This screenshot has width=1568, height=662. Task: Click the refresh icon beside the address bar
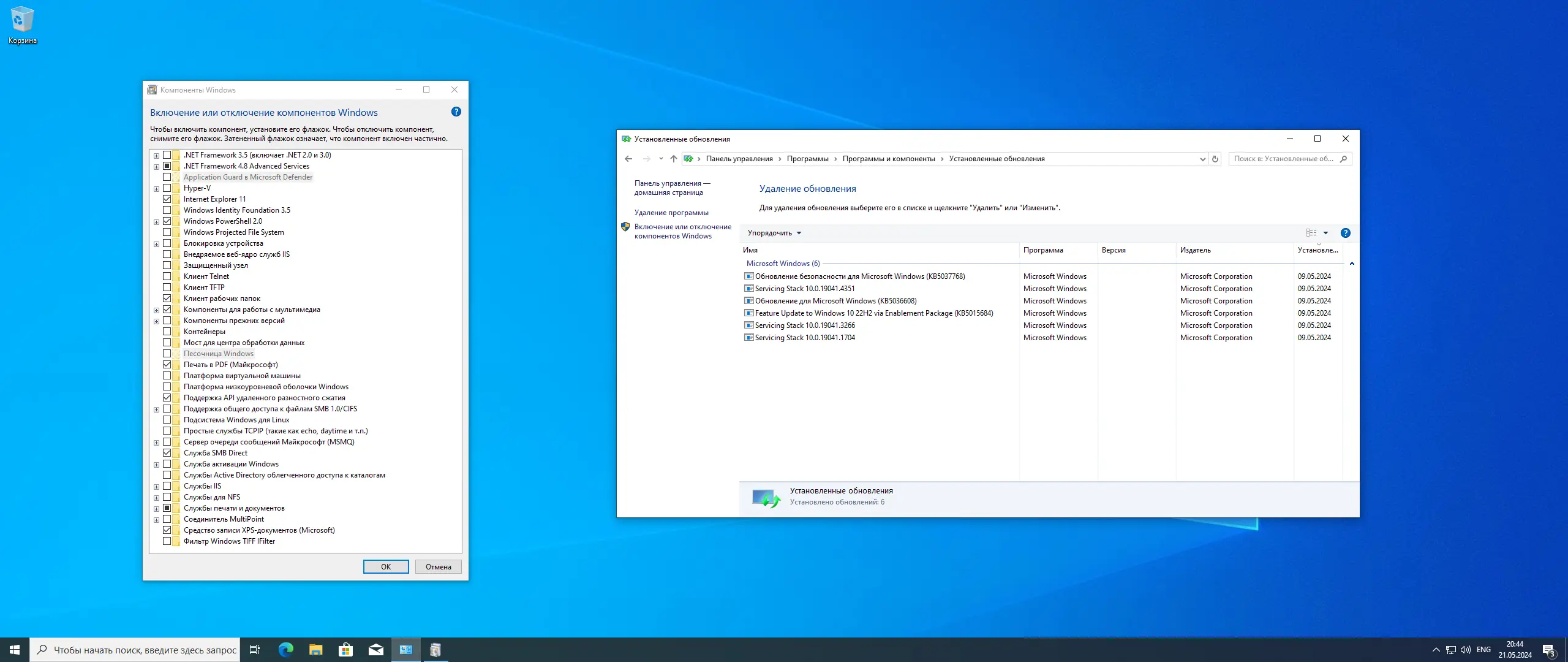pyautogui.click(x=1215, y=159)
